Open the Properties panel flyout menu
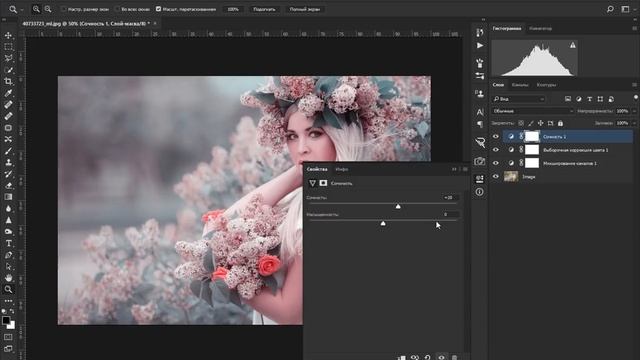Viewport: 640px width, 360px height. (x=465, y=169)
